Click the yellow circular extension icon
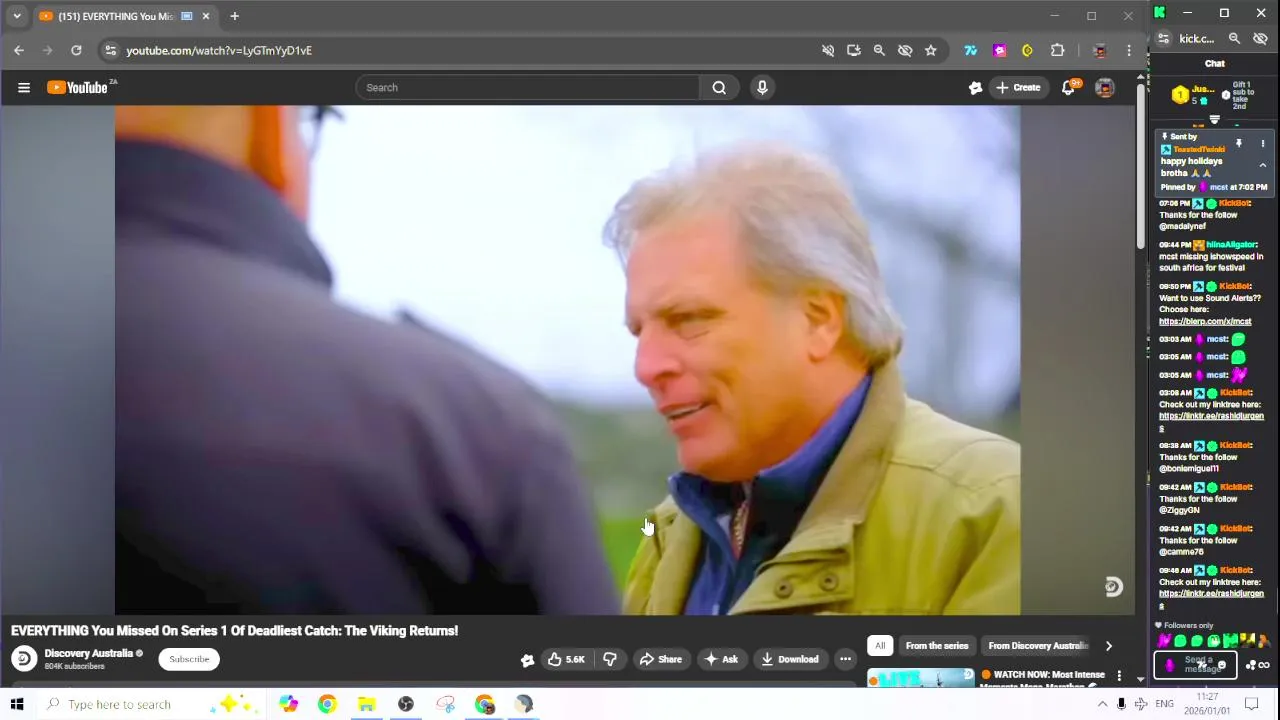The width and height of the screenshot is (1280, 720). click(1027, 50)
